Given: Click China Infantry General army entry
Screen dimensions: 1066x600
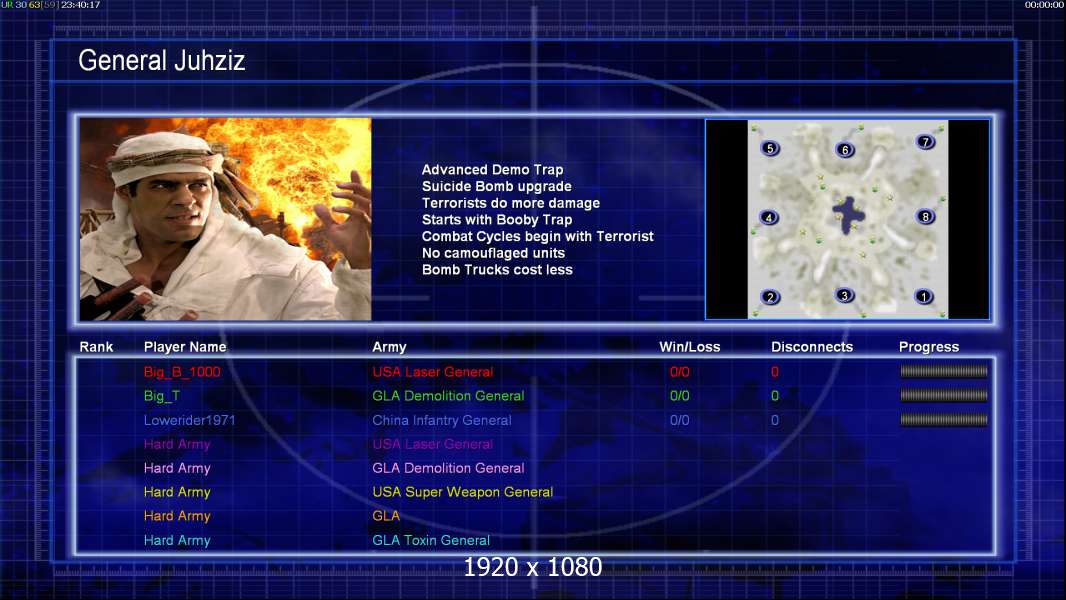Looking at the screenshot, I should pos(441,420).
